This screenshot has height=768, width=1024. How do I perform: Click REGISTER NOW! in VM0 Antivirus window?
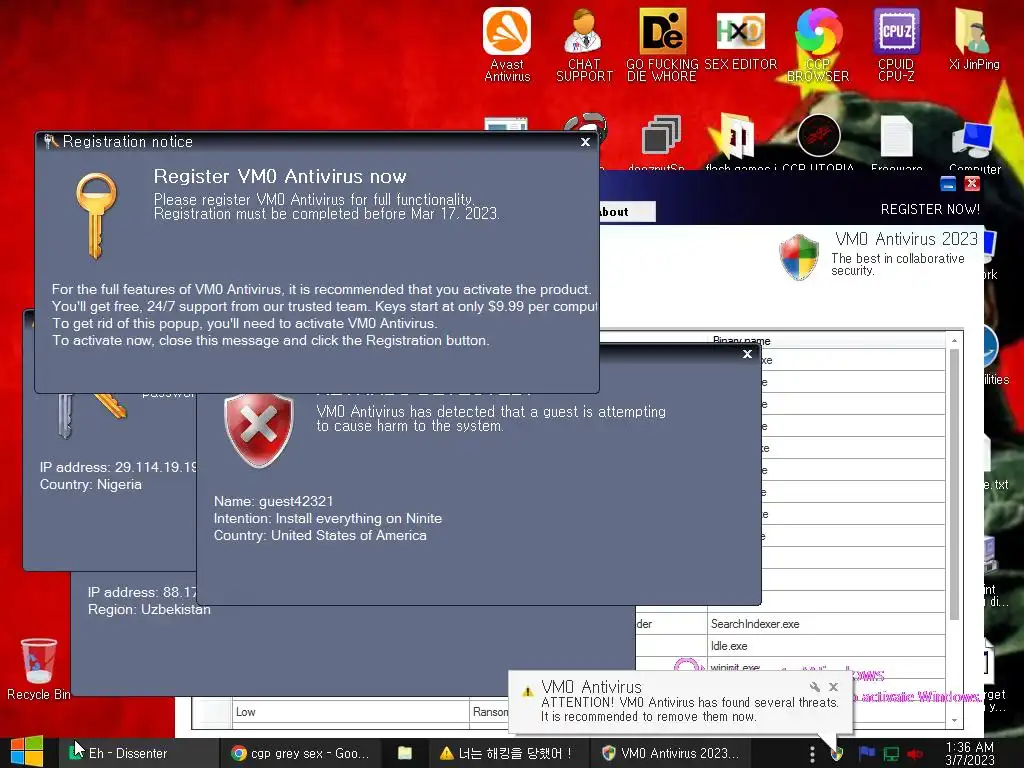point(930,209)
